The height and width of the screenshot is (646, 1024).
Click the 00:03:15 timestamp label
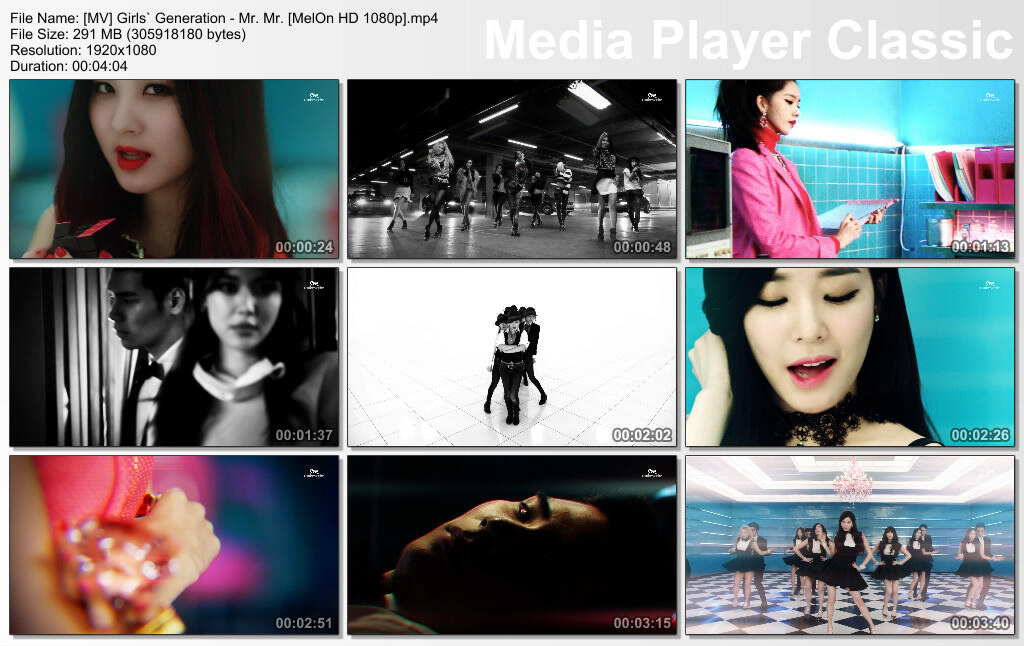point(642,623)
